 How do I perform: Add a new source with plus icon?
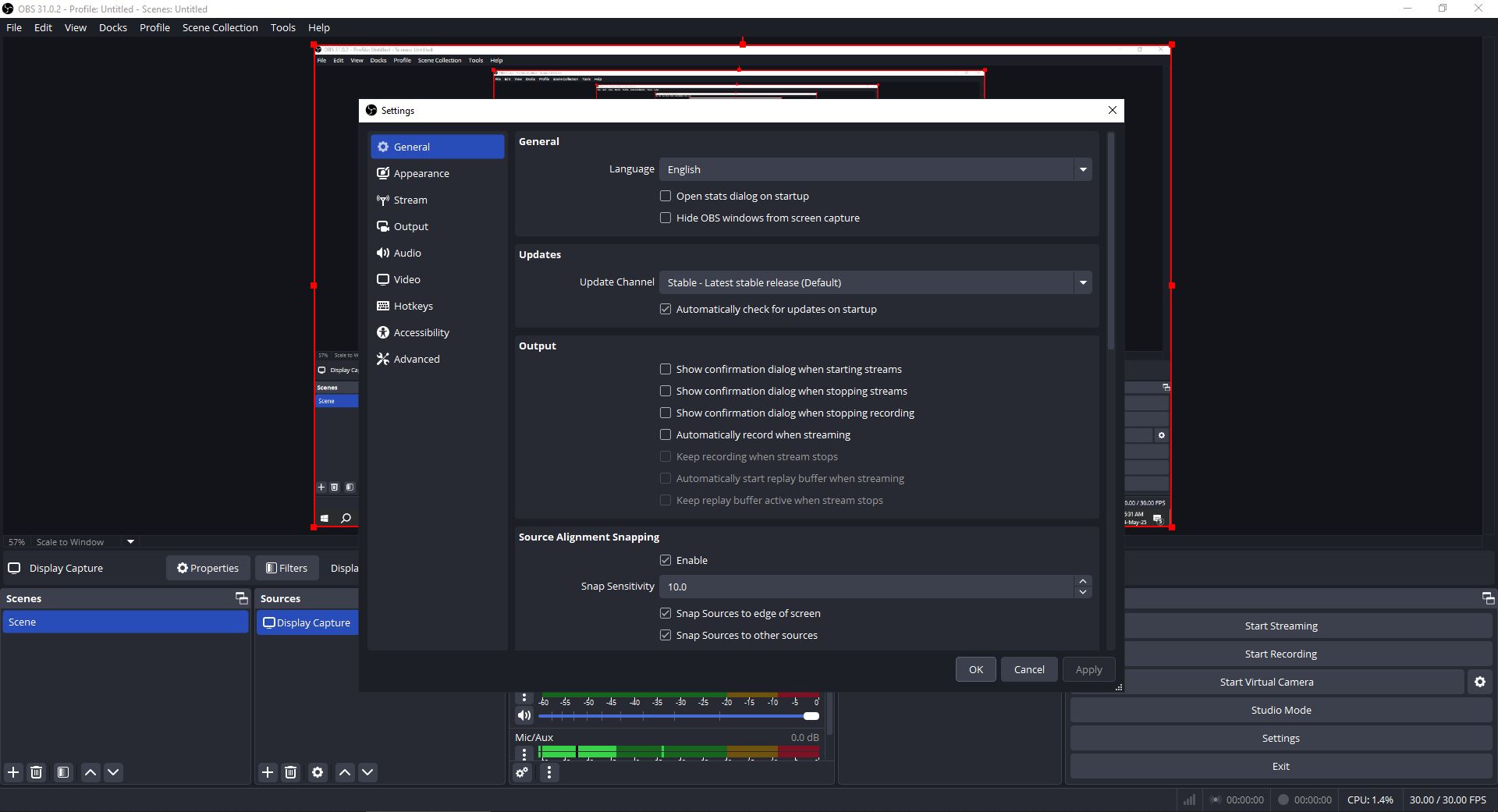268,772
